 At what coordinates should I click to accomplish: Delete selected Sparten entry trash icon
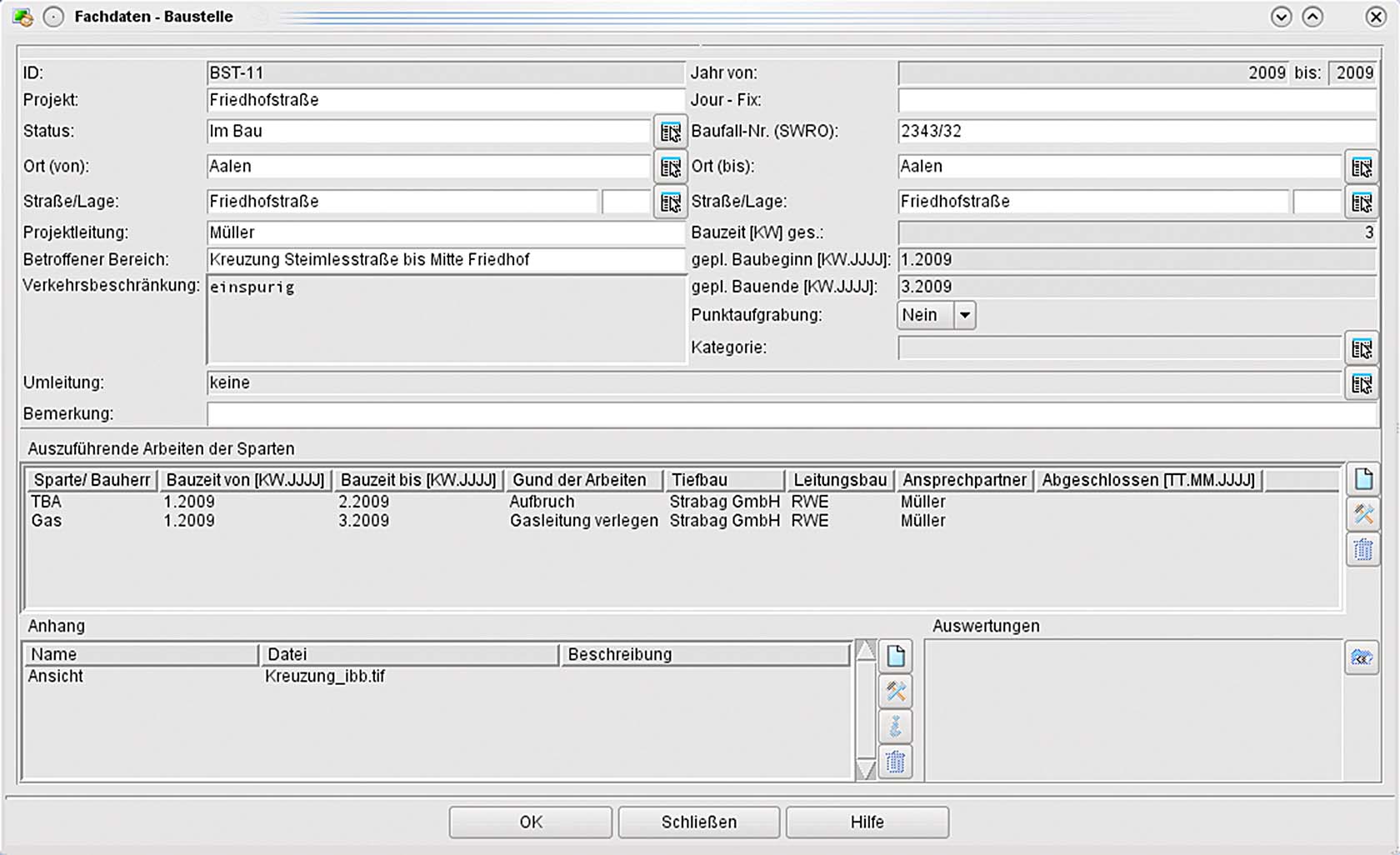1362,549
